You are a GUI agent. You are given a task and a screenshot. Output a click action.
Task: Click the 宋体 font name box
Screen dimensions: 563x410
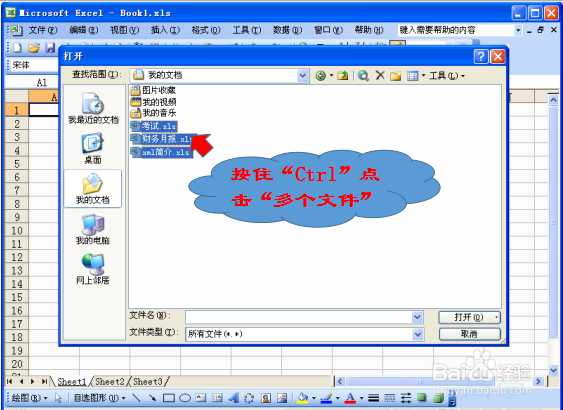[x=34, y=65]
